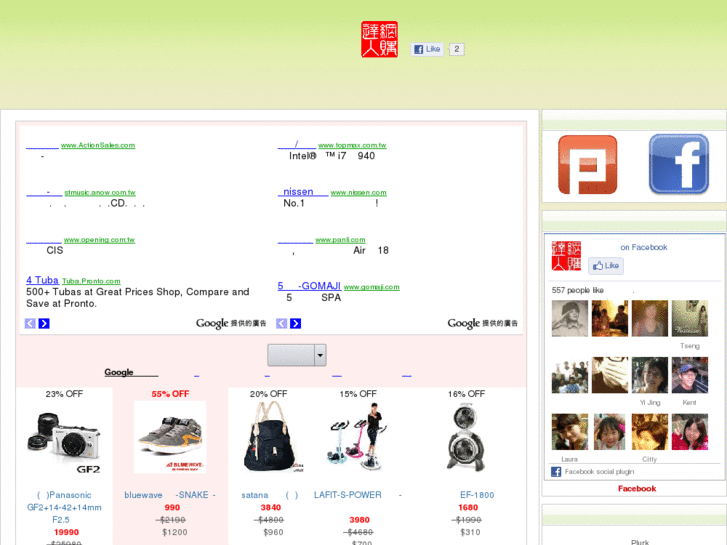The width and height of the screenshot is (727, 545).
Task: Open the orange Plurk icon
Action: point(587,165)
